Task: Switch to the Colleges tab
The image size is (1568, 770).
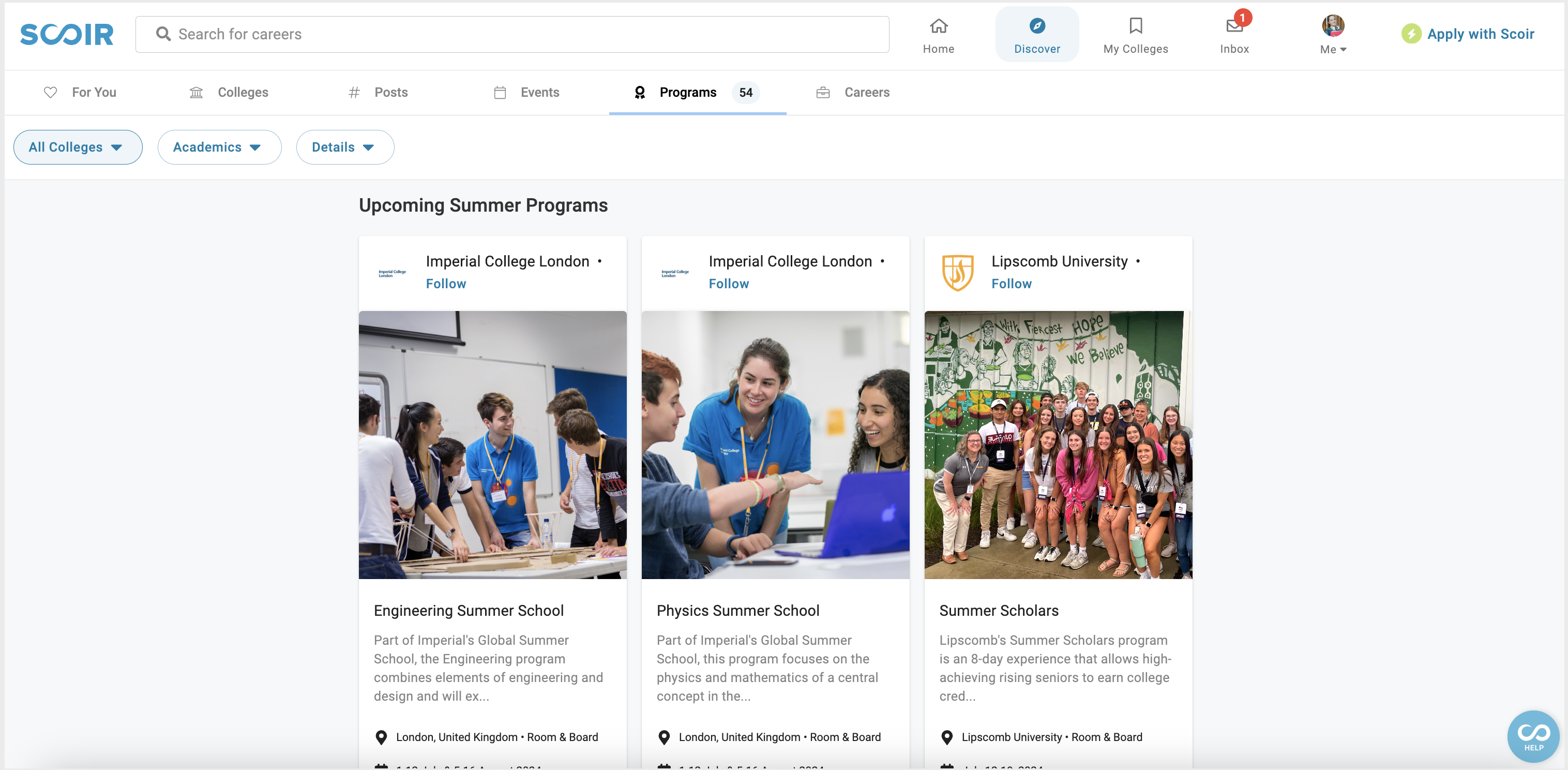Action: 229,92
